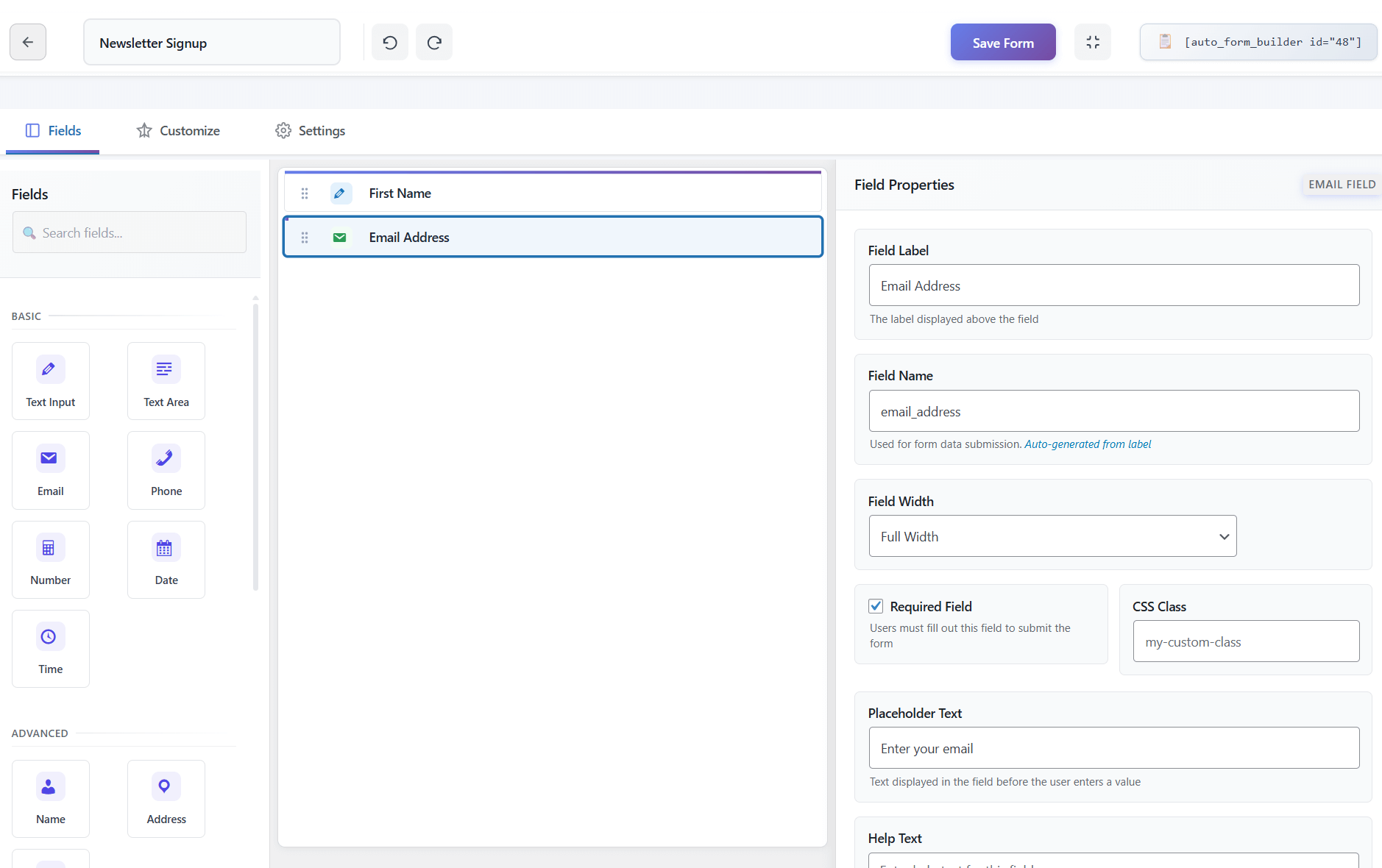Add a Name field
This screenshot has height=868, width=1382.
[50, 798]
